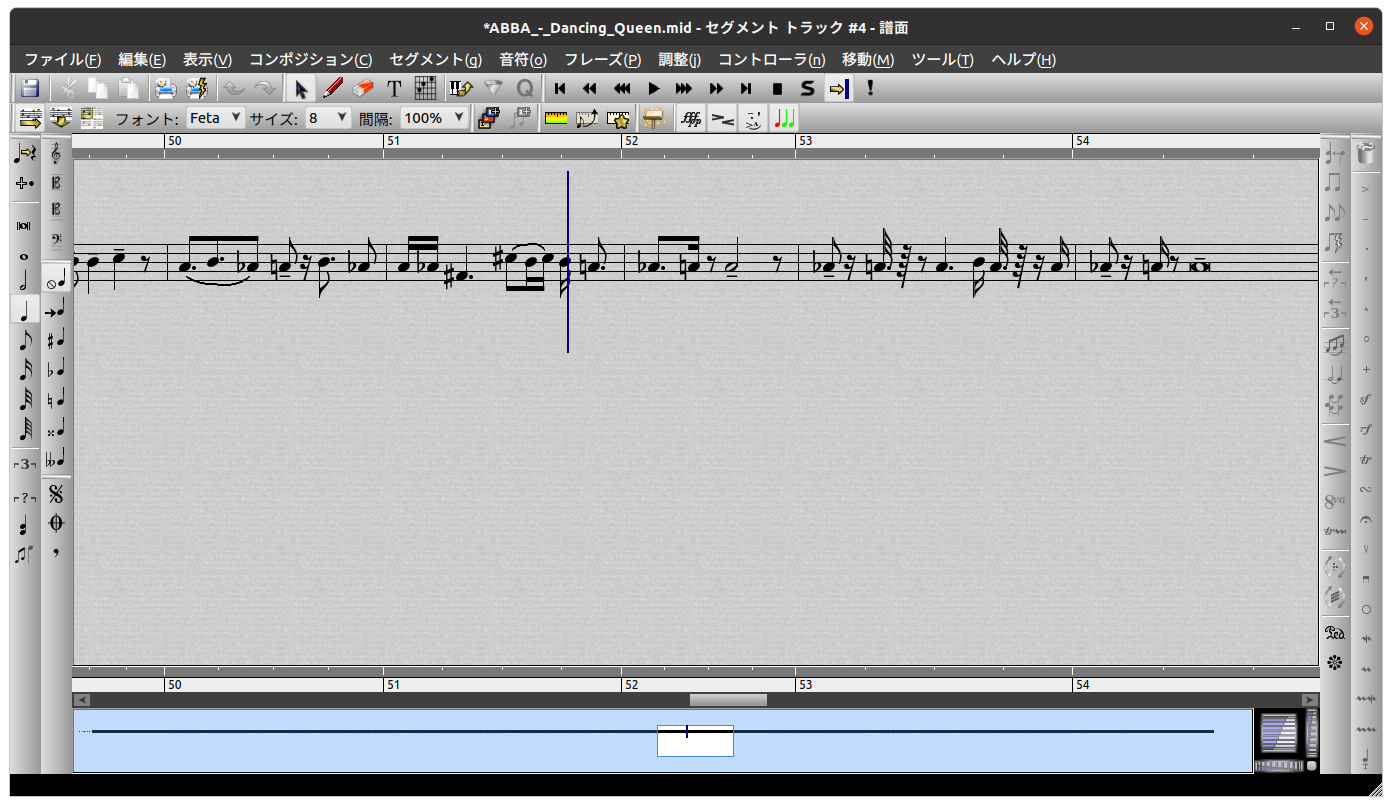Choose the quarter note duration
1392x806 pixels.
tap(25, 310)
